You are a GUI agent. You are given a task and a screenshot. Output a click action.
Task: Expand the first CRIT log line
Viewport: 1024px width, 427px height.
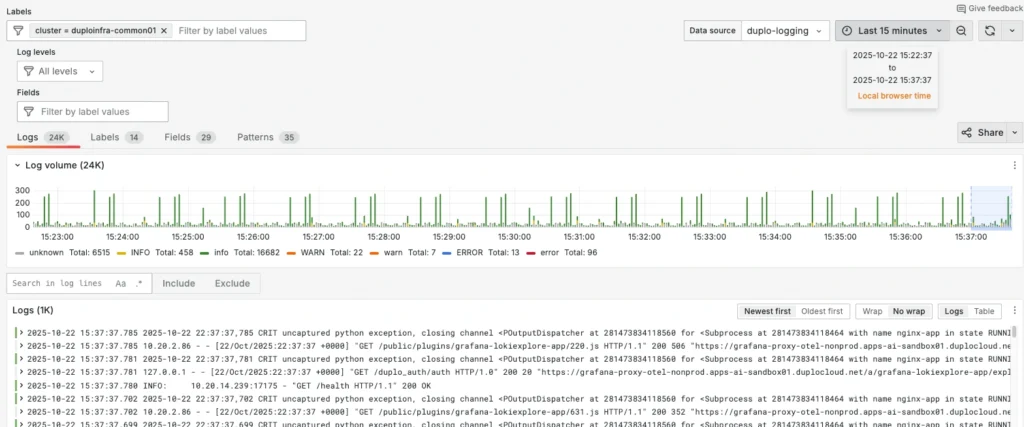[21, 331]
